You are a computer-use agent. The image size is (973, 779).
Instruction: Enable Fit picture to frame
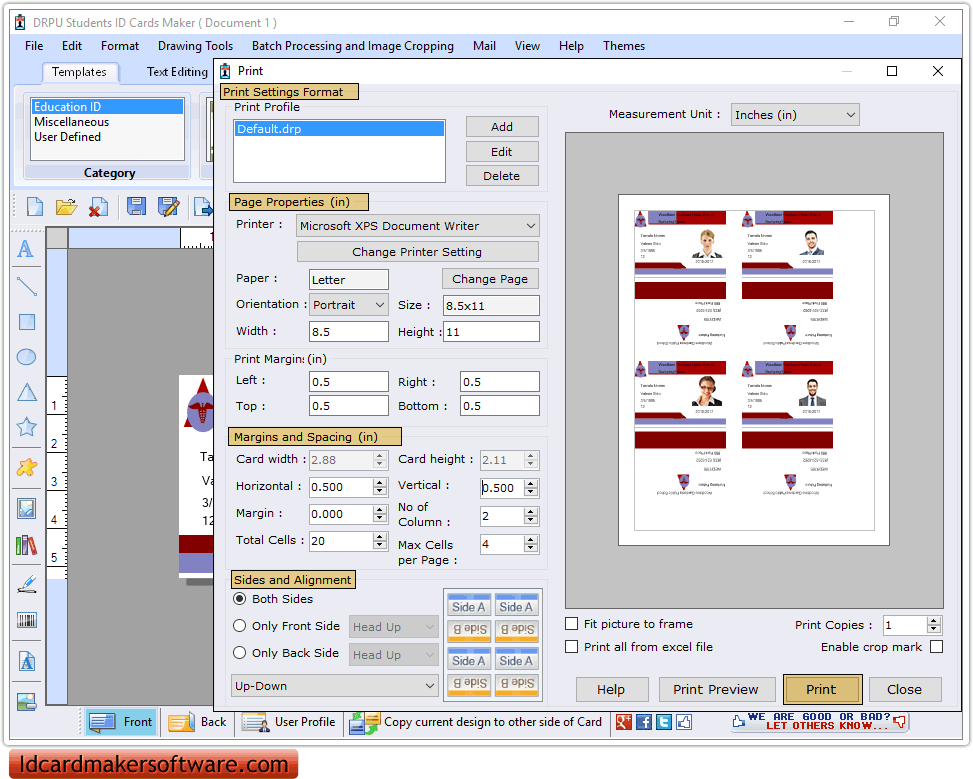572,623
